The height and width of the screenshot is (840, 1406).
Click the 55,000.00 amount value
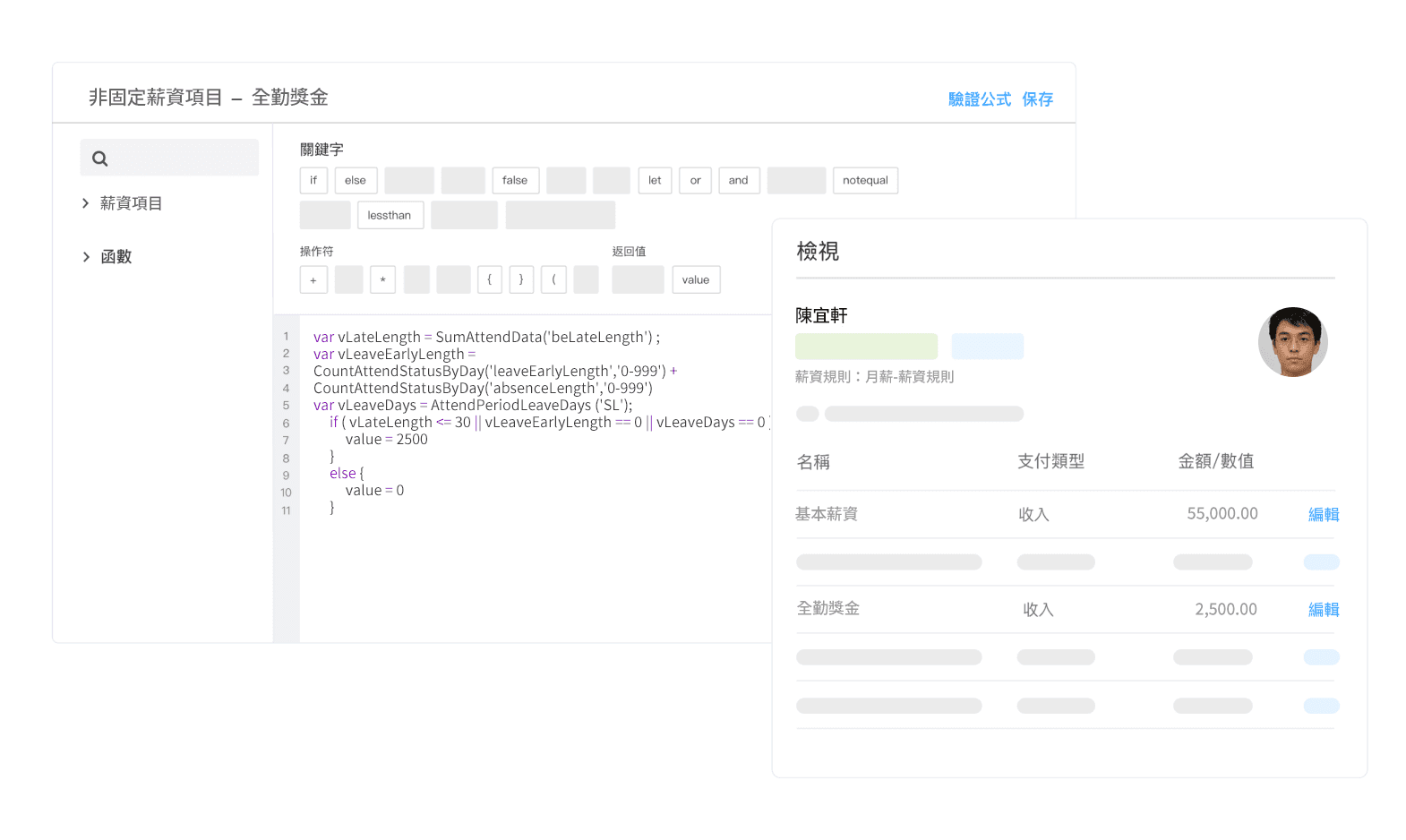pos(1222,513)
